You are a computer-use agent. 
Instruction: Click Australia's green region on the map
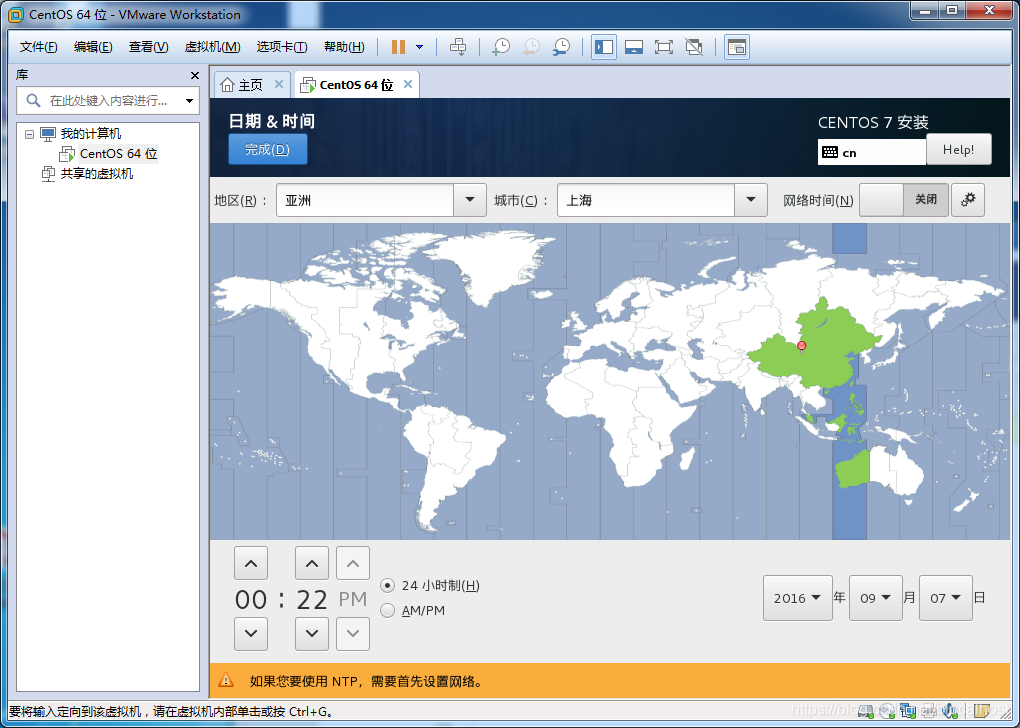852,470
